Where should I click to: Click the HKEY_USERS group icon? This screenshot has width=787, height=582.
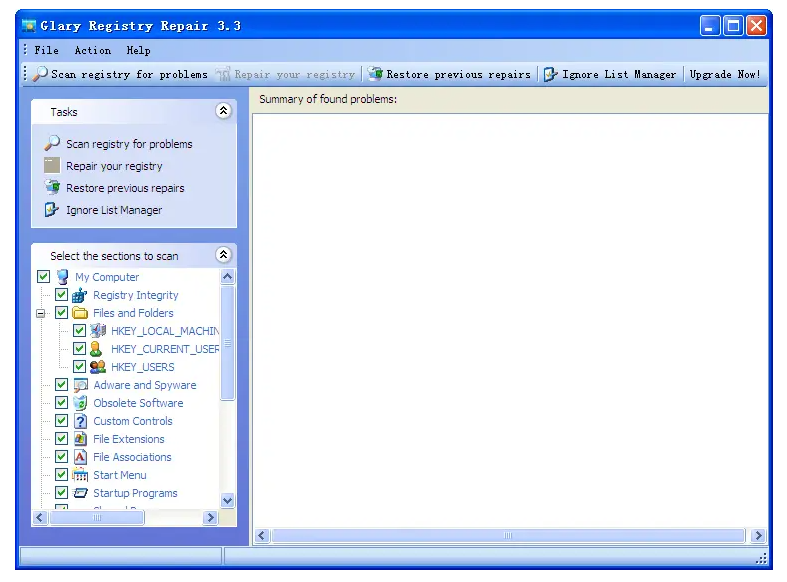tap(98, 367)
